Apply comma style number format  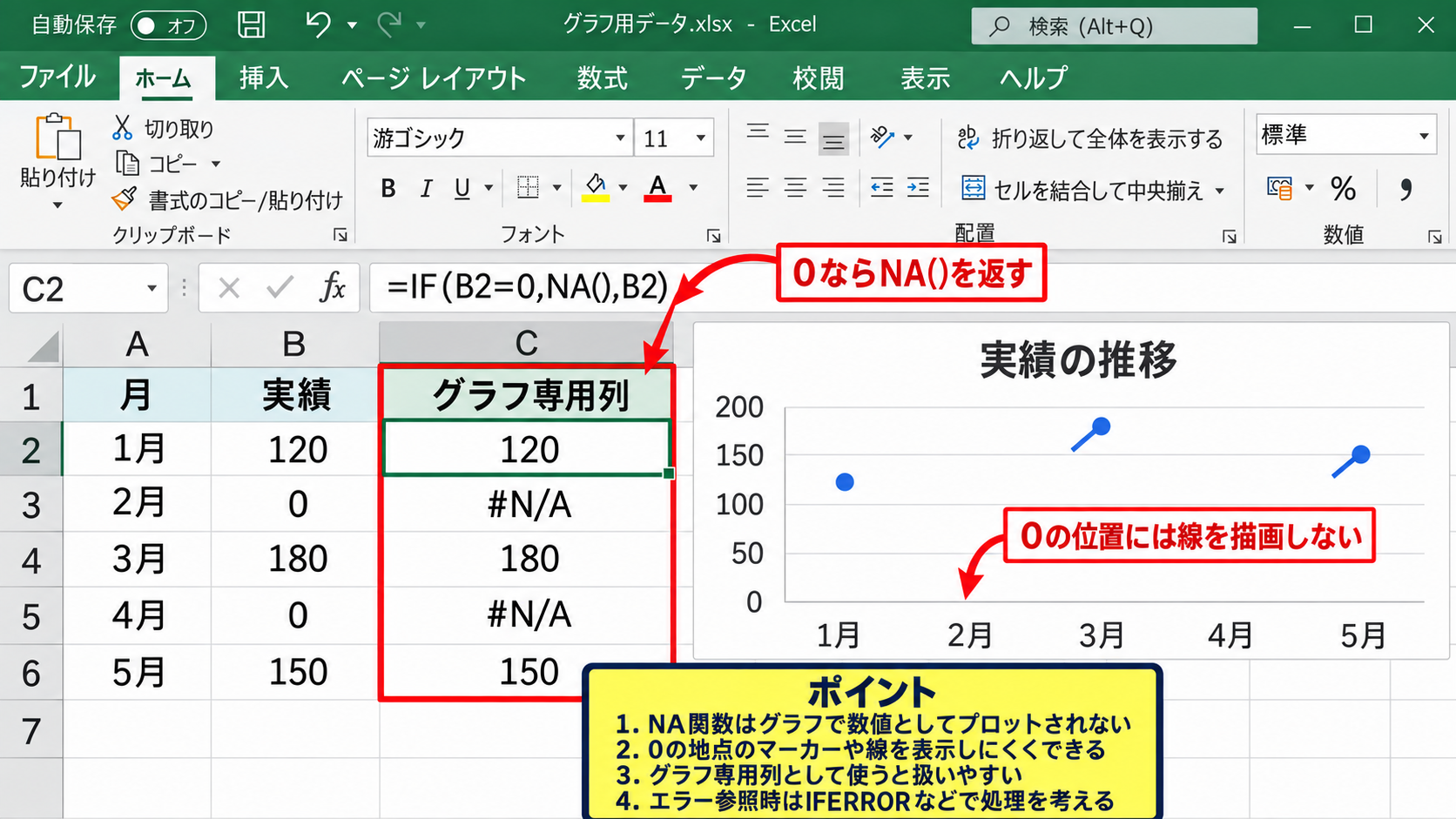pyautogui.click(x=1405, y=189)
